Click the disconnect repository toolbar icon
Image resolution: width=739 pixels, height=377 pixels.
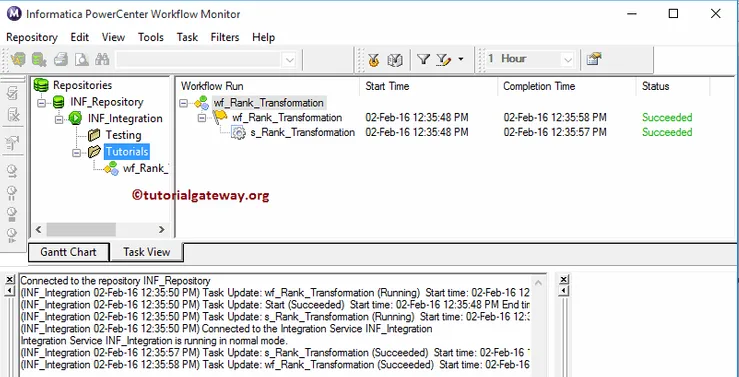point(39,59)
